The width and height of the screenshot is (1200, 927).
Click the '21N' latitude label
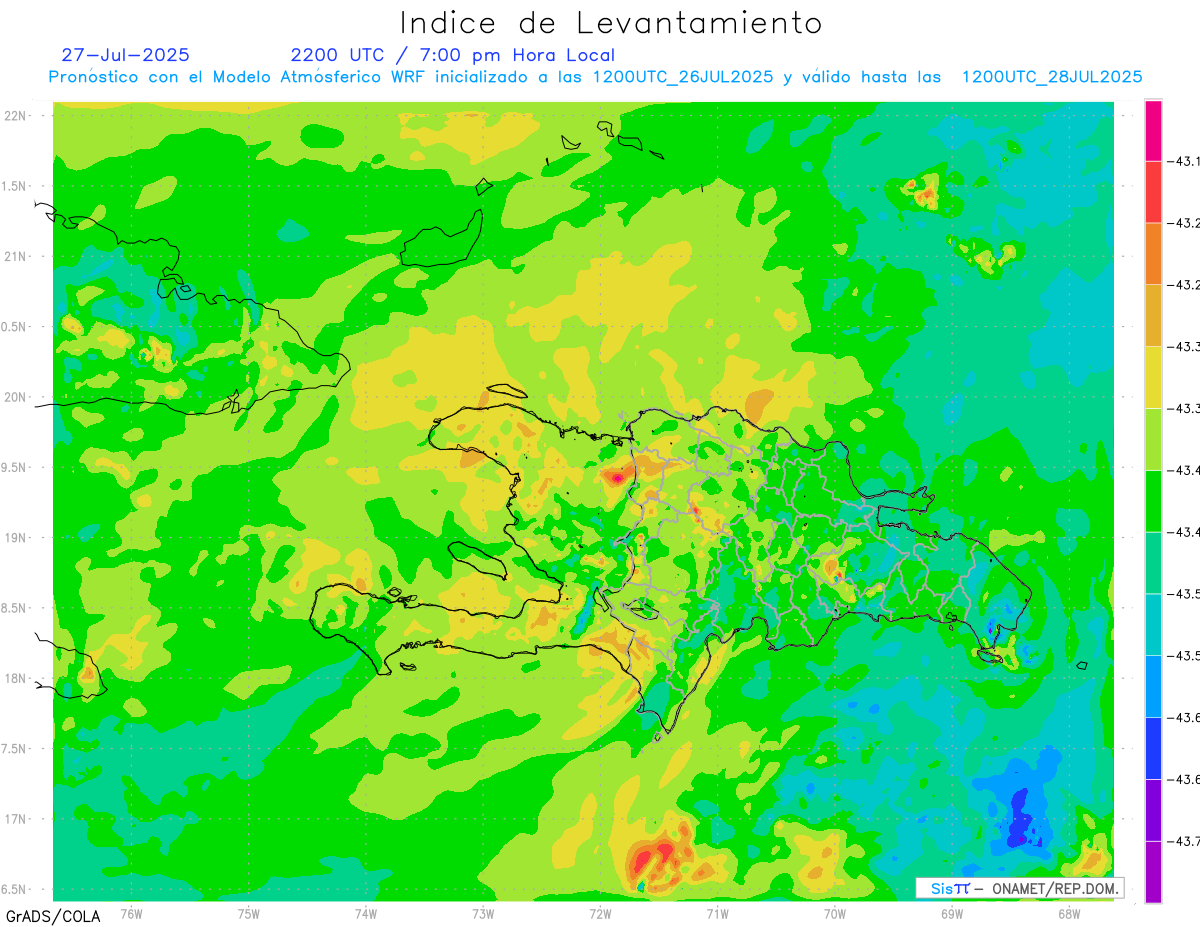(17, 257)
